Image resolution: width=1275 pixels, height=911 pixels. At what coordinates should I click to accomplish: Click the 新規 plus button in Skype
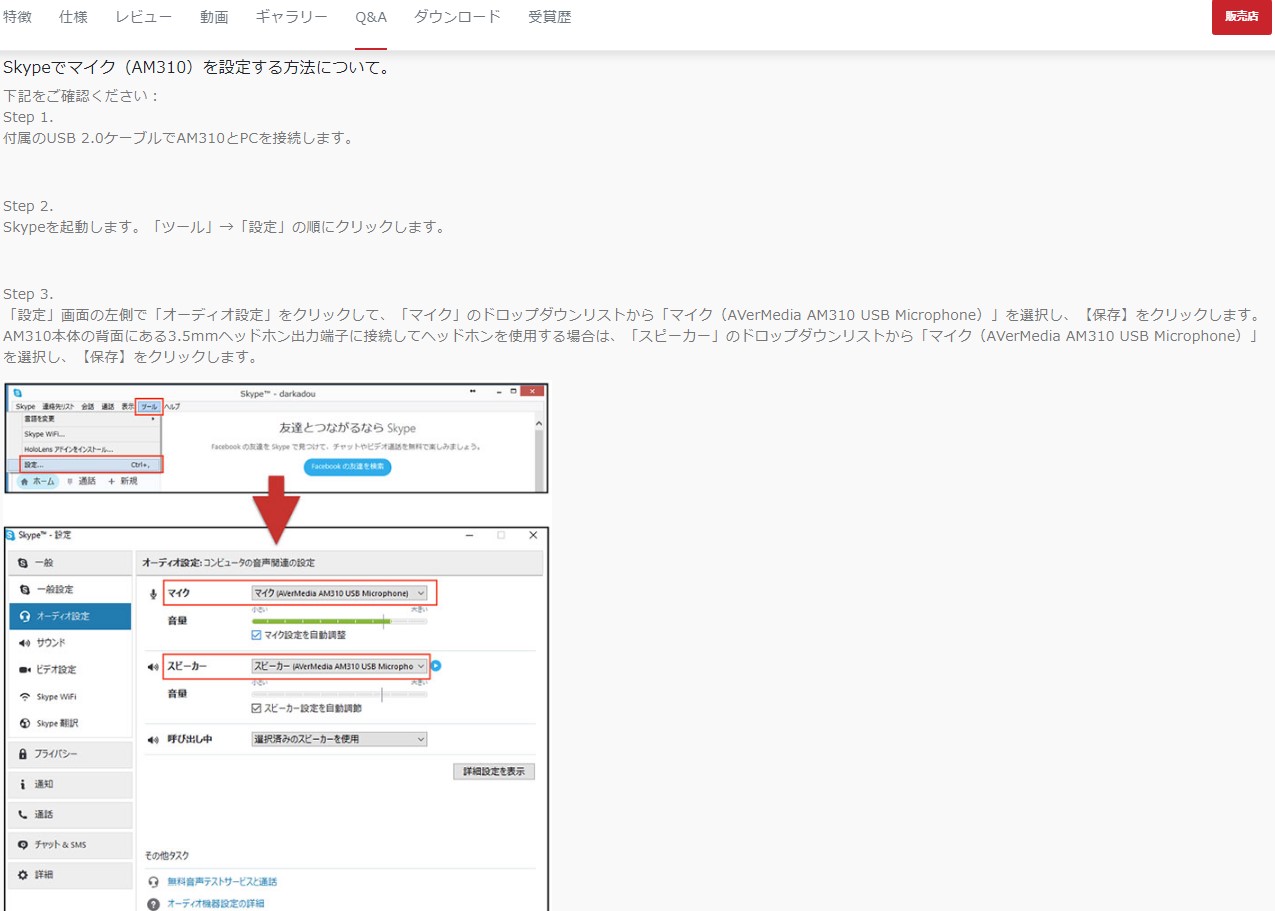123,481
